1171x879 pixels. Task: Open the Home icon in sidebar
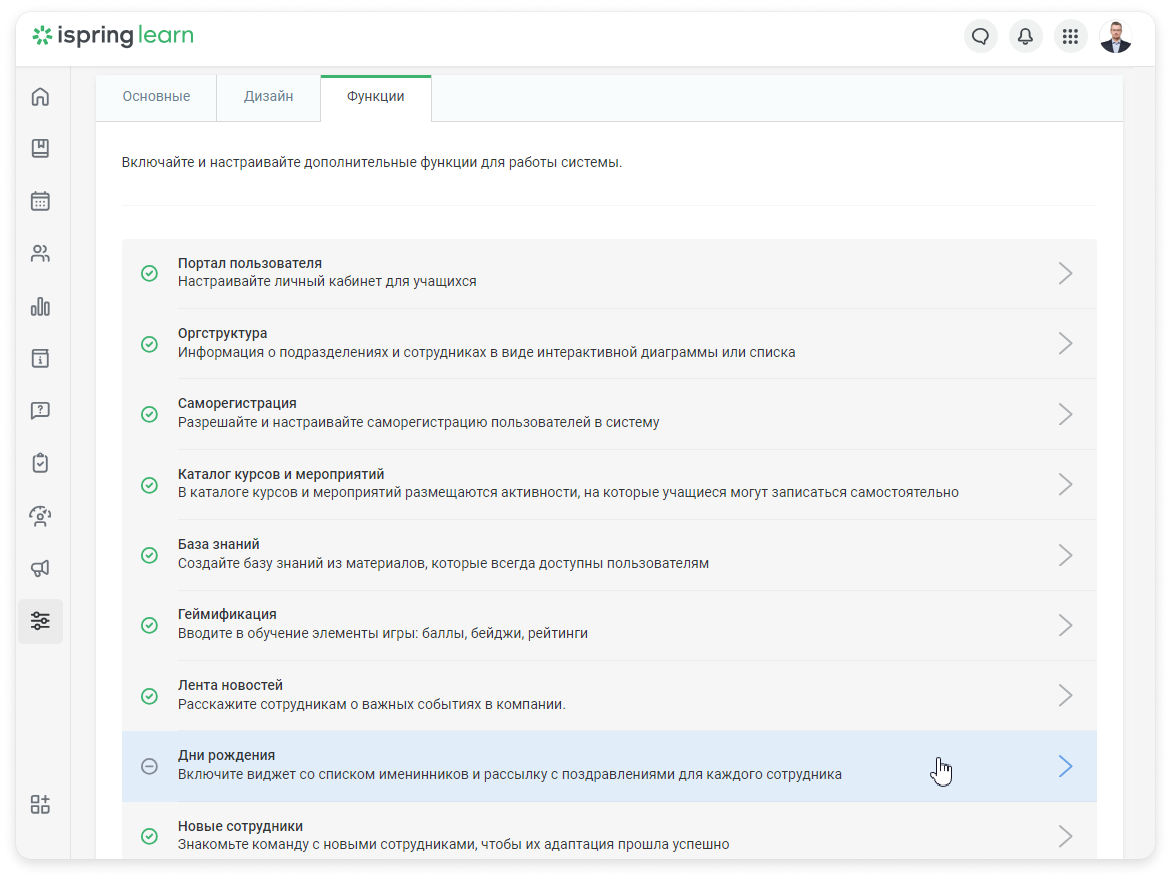click(40, 97)
